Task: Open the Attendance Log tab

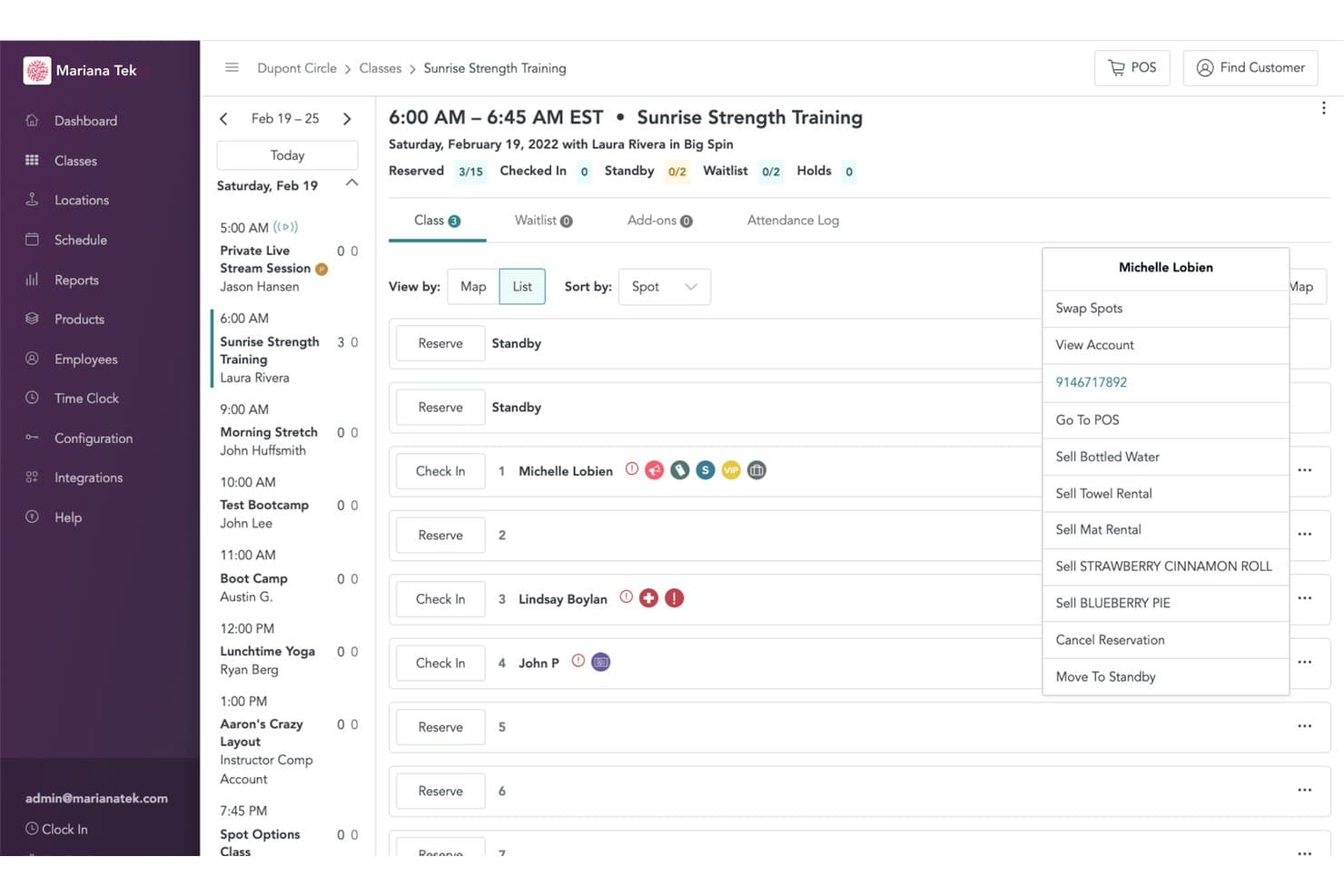Action: 793,221
